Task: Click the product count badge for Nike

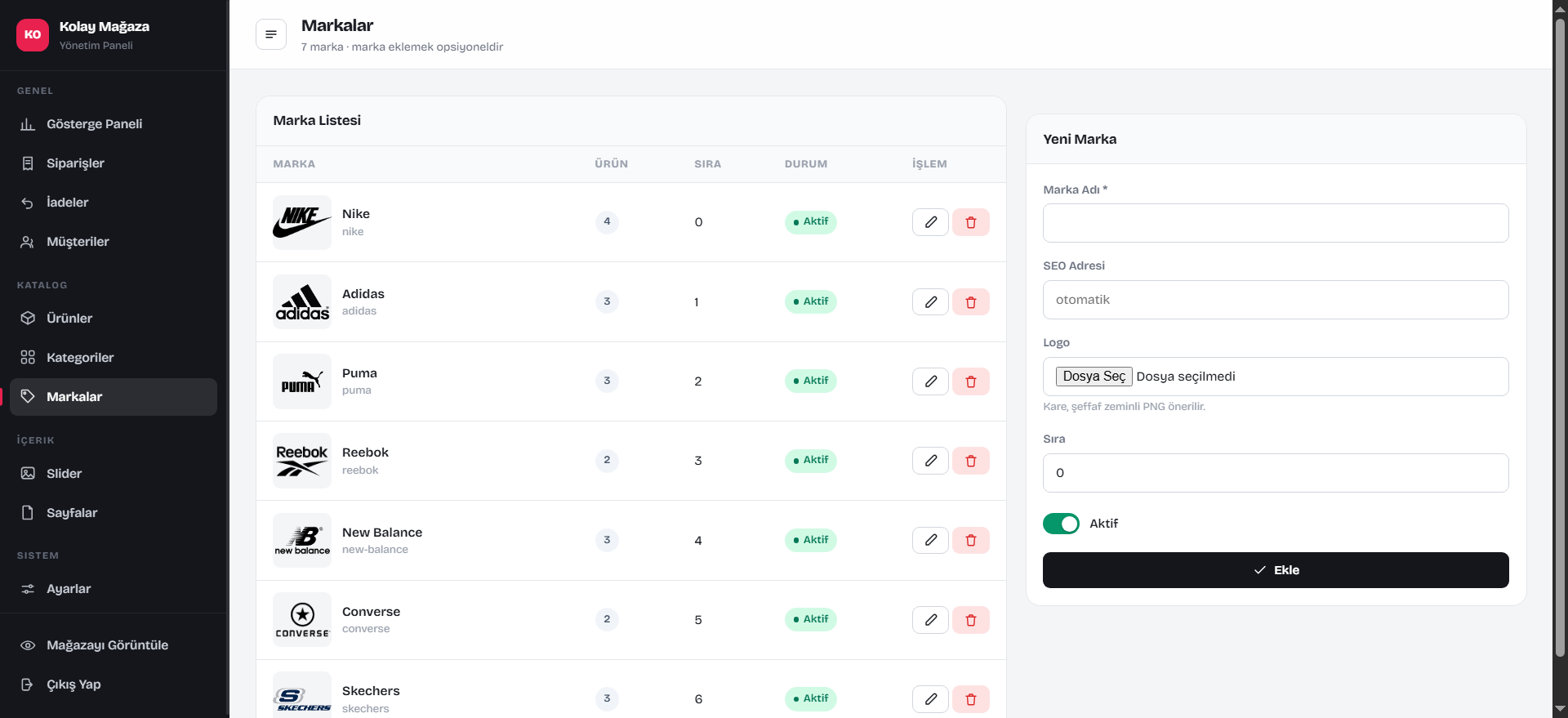Action: pos(607,222)
